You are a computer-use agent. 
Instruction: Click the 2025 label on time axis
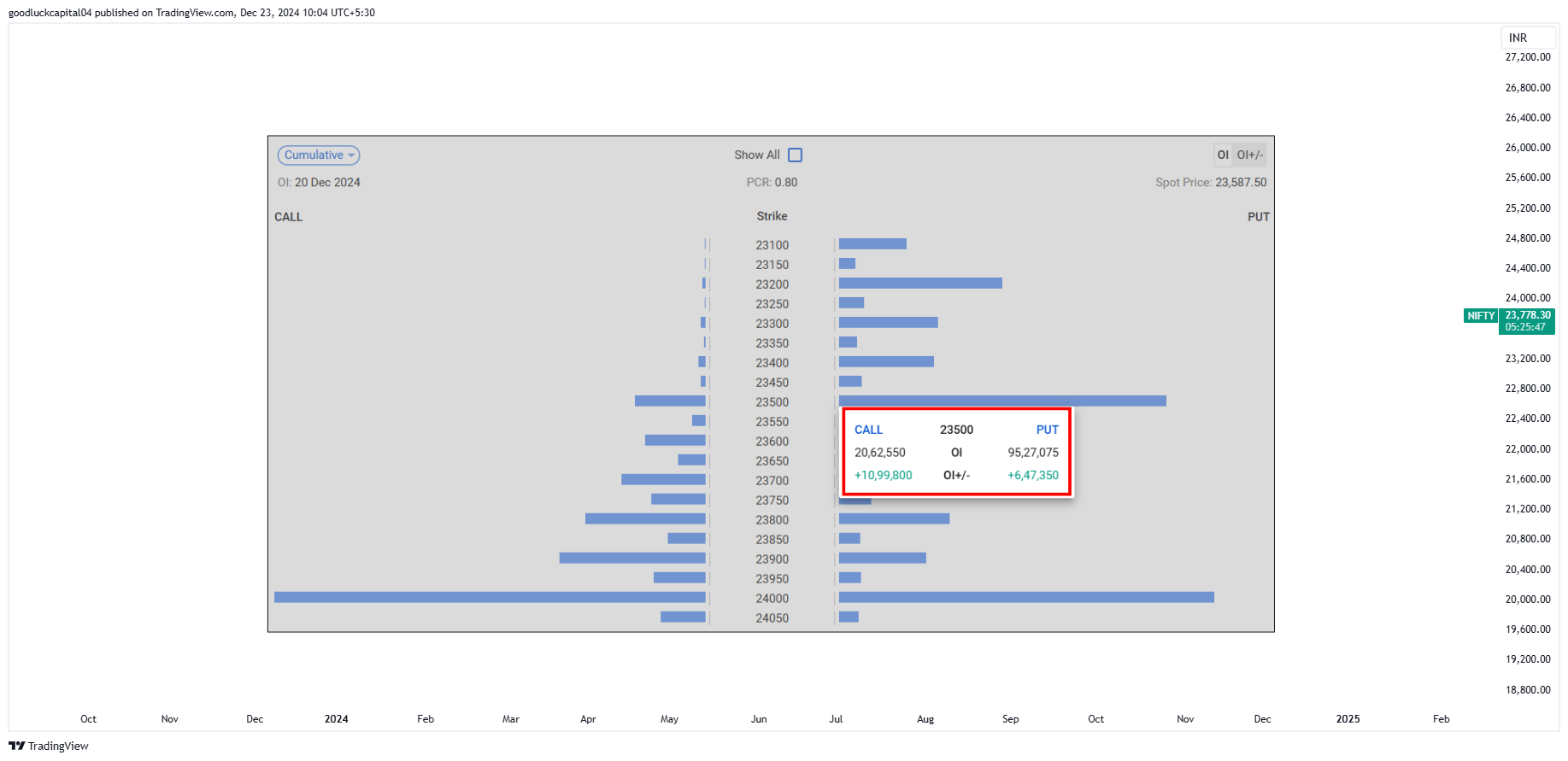tap(1348, 719)
